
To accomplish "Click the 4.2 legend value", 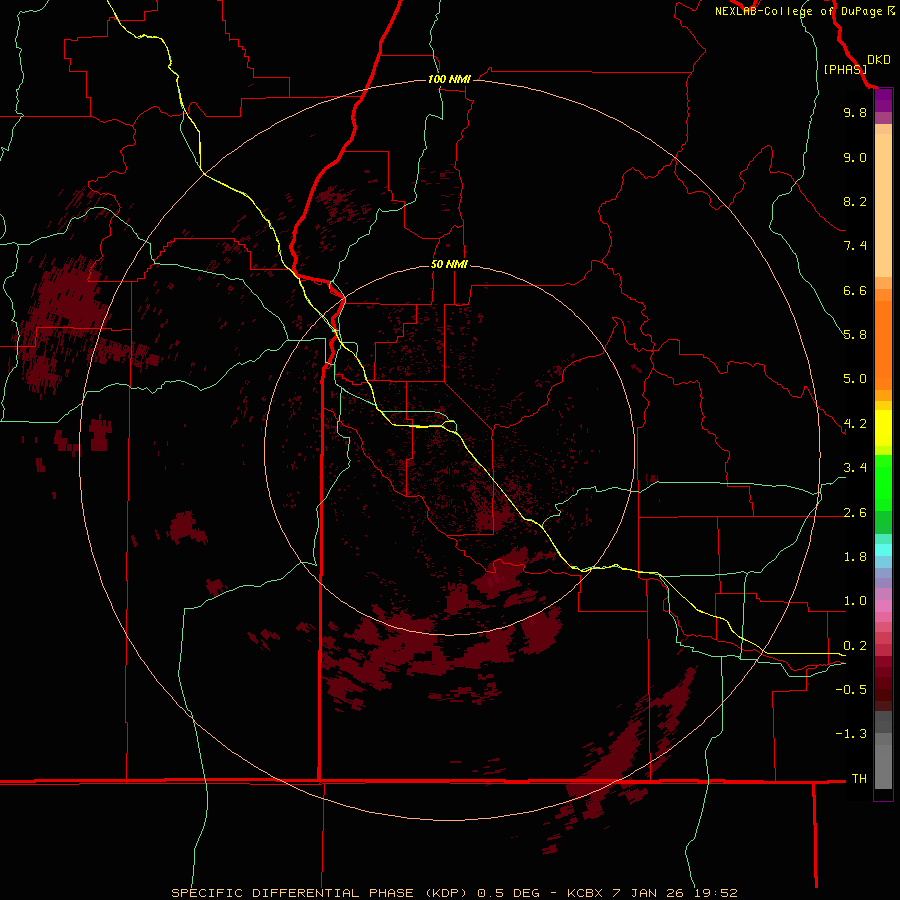I will click(x=855, y=424).
